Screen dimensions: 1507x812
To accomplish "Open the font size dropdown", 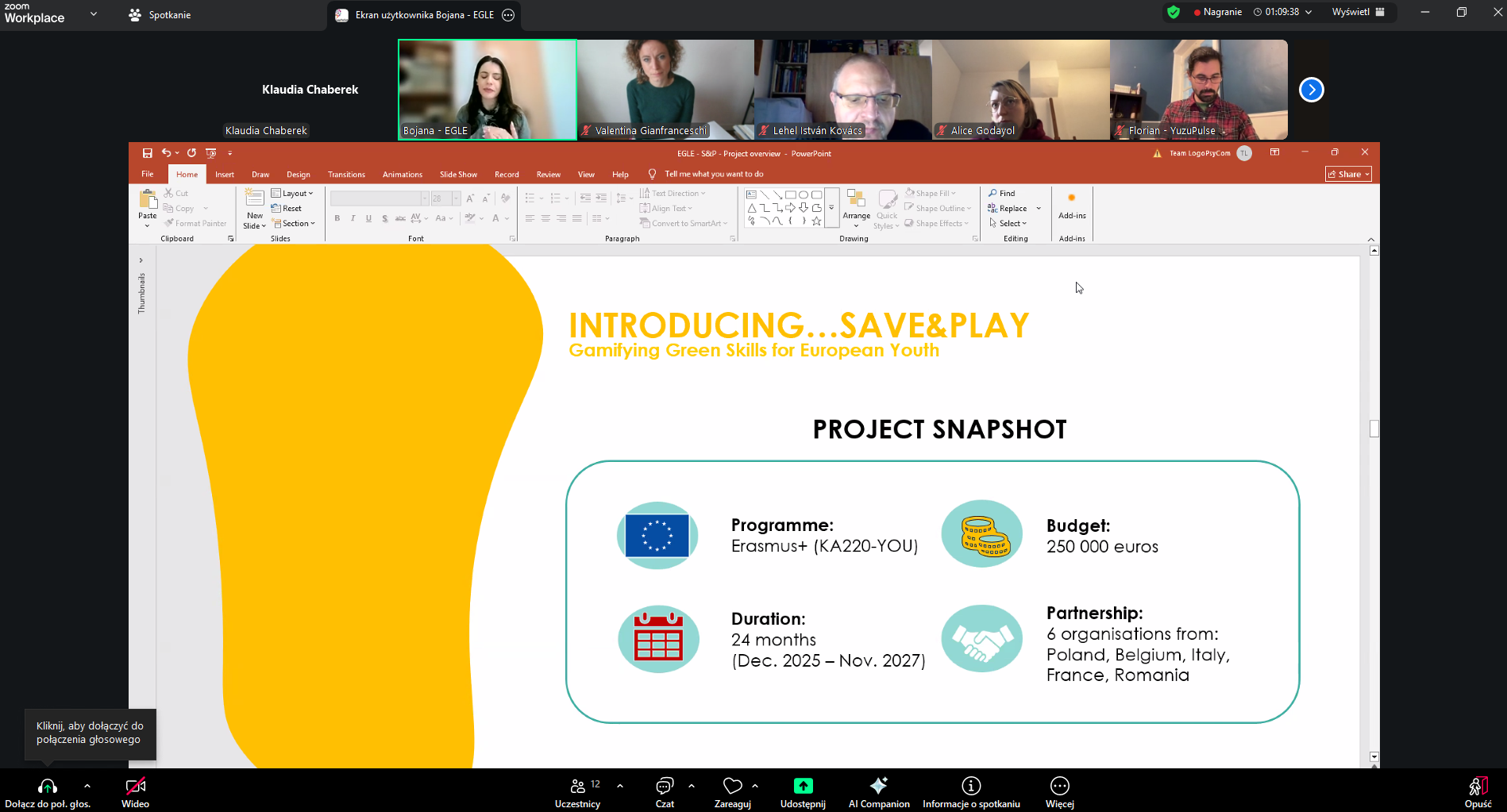I will point(455,198).
